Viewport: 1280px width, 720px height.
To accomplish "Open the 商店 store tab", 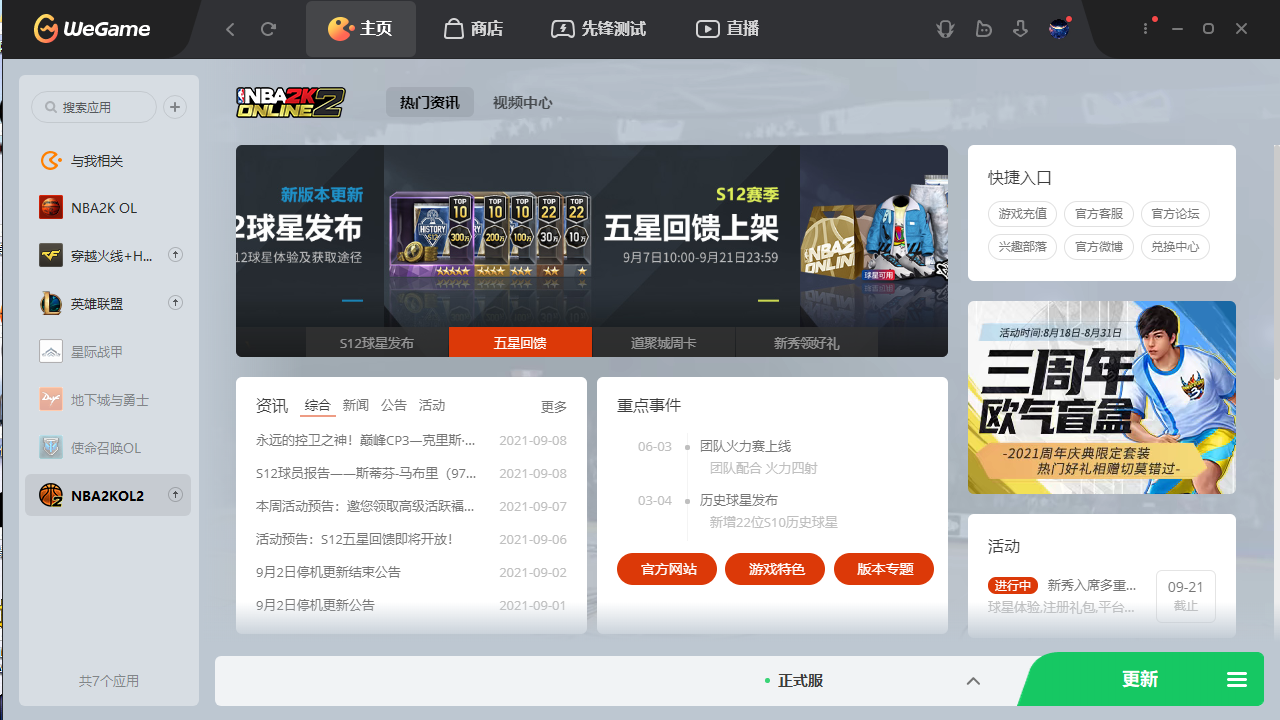I will pos(473,29).
